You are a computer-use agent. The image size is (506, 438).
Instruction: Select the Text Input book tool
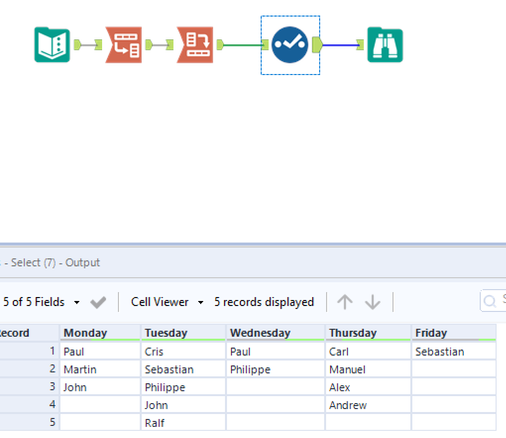(52, 45)
